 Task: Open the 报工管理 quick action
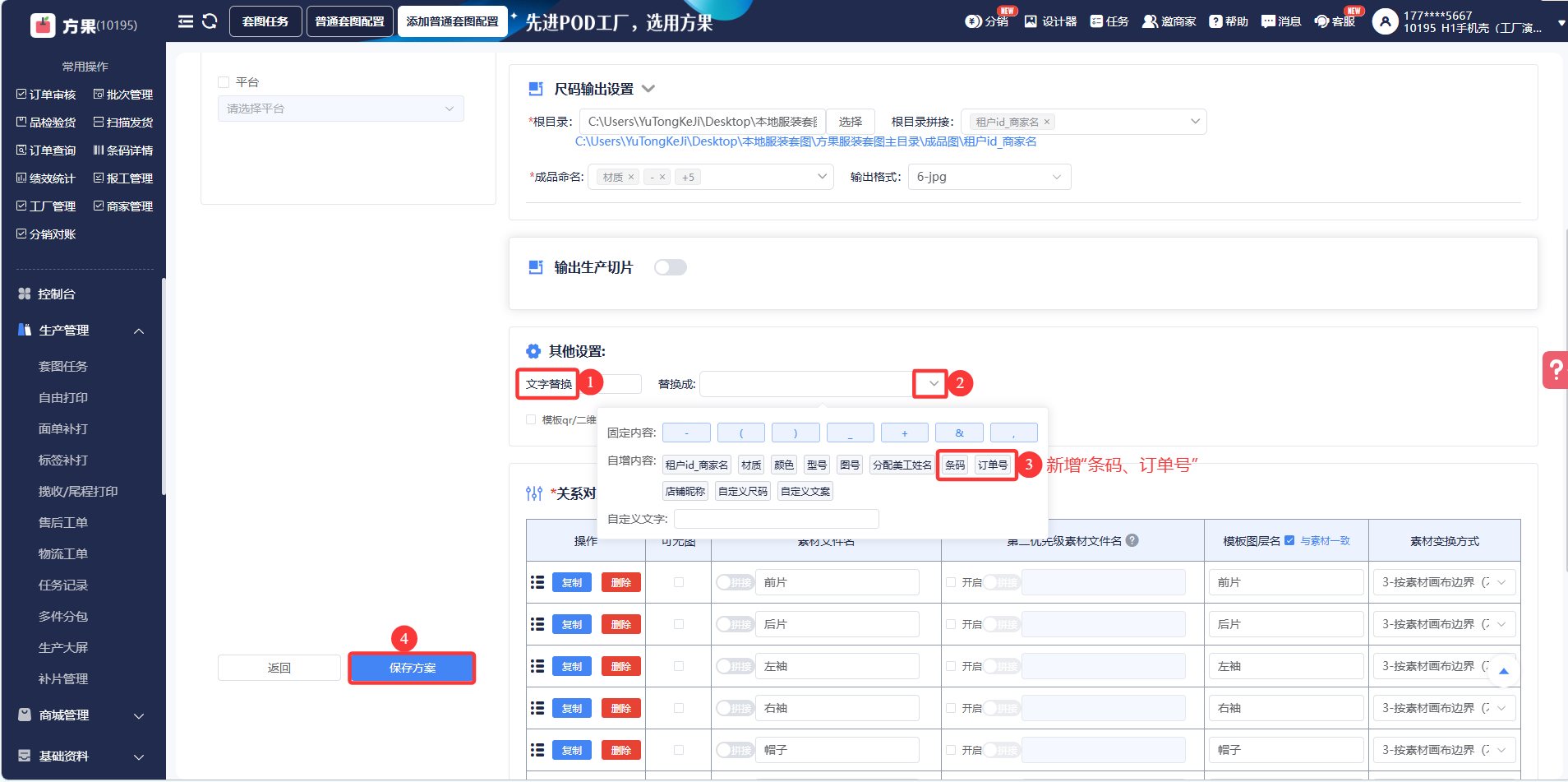(x=123, y=178)
